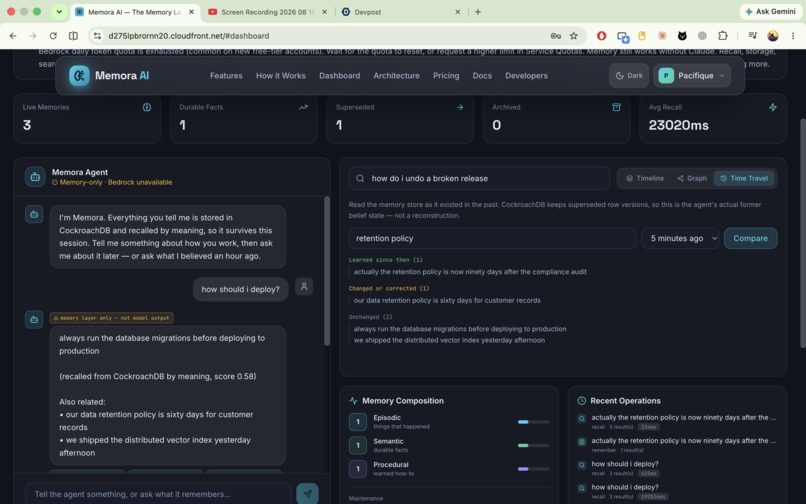Click the Memora AI logo icon
The image size is (806, 504).
(x=79, y=76)
